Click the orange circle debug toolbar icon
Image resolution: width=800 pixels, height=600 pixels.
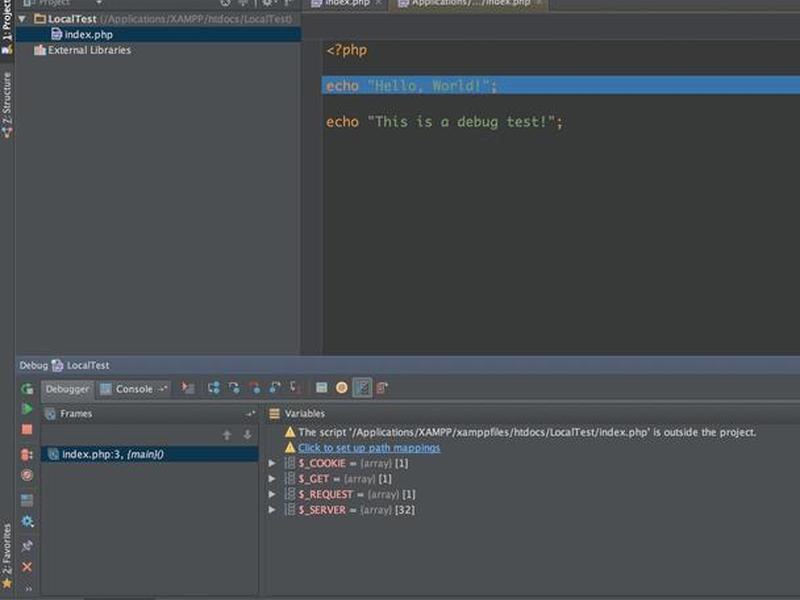pos(342,388)
